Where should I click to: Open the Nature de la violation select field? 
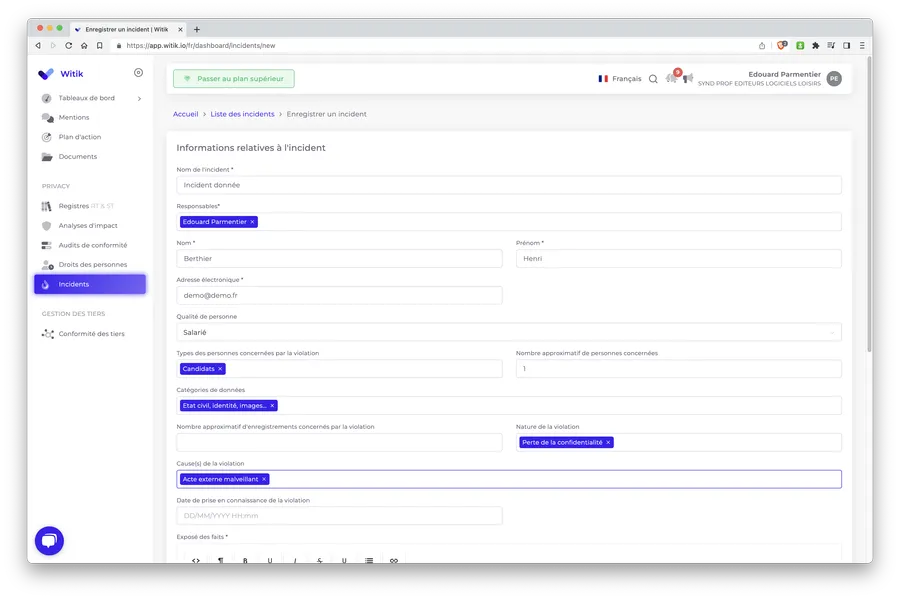point(678,442)
